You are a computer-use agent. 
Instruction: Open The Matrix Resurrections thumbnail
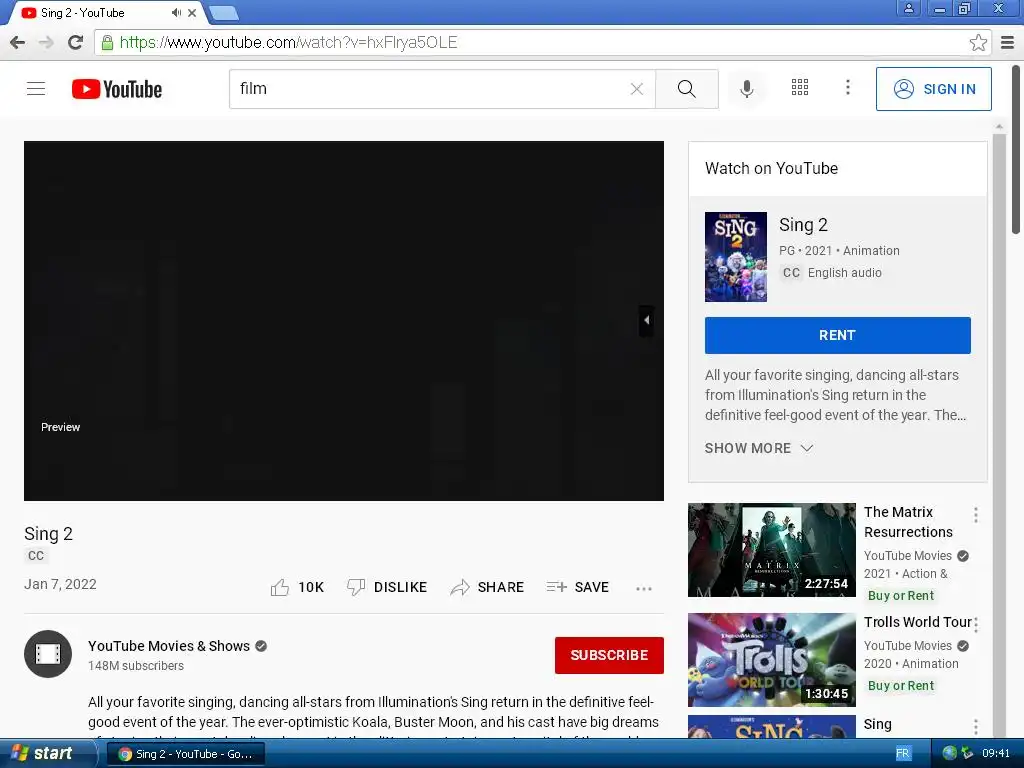point(772,550)
